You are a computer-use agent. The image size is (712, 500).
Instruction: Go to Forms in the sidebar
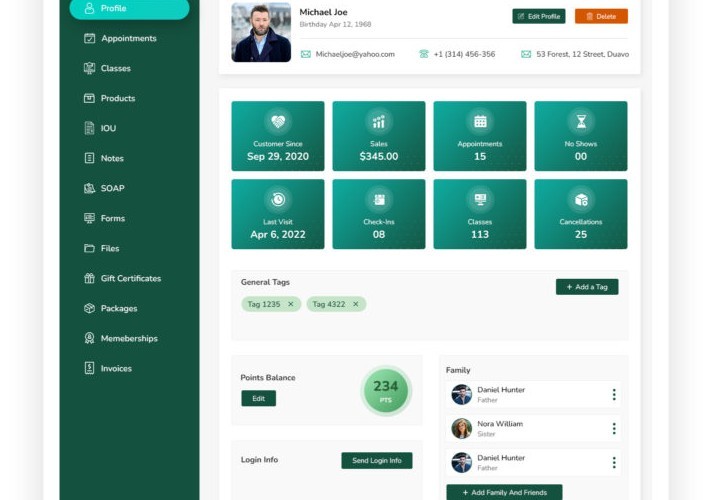[113, 218]
